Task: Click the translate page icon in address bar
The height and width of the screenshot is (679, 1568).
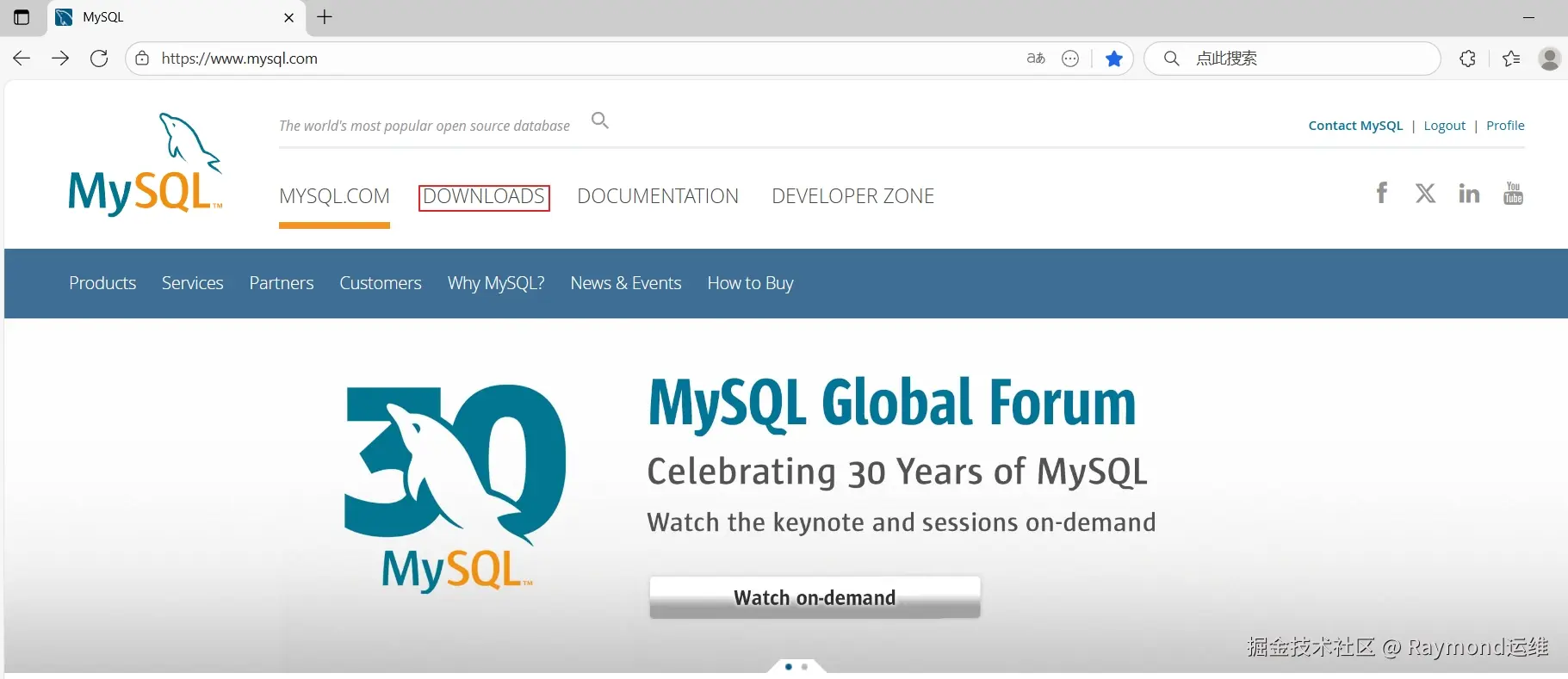Action: coord(1036,59)
